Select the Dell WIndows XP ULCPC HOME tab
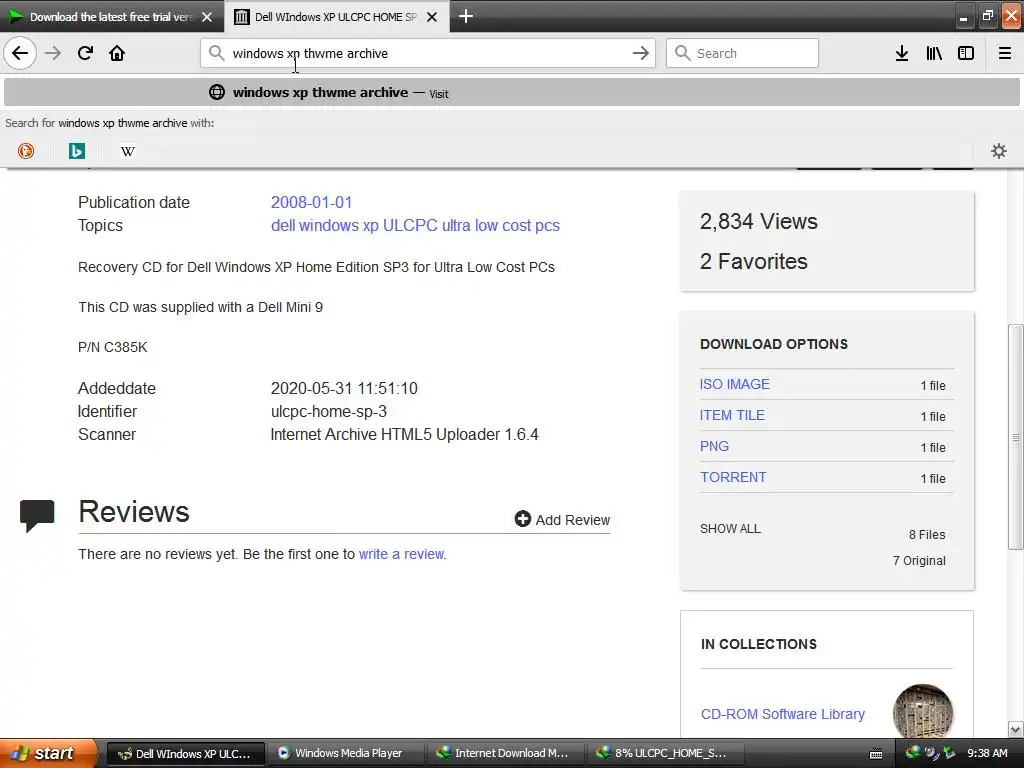This screenshot has height=768, width=1024. coord(336,17)
